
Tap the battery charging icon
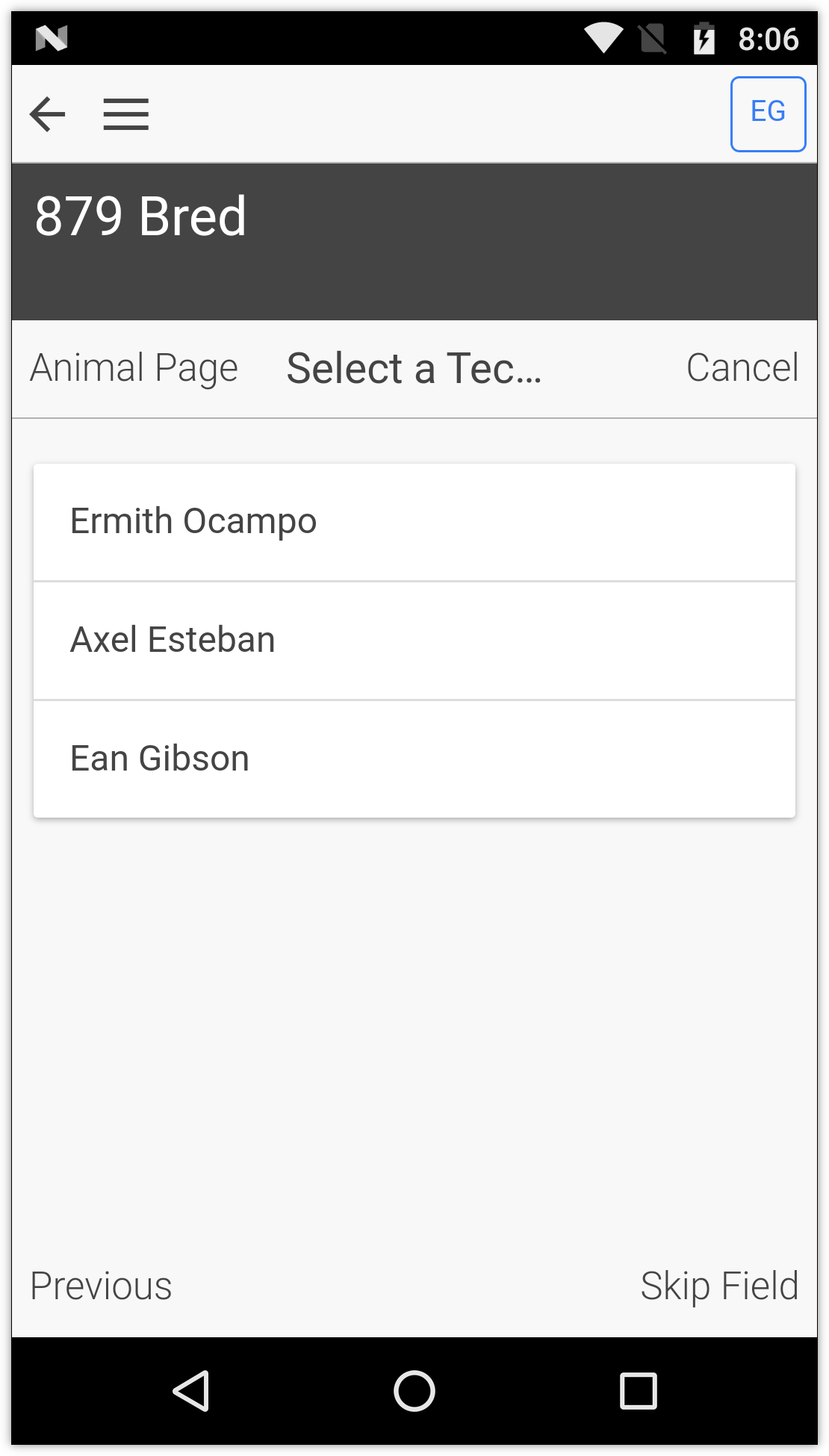(x=704, y=37)
